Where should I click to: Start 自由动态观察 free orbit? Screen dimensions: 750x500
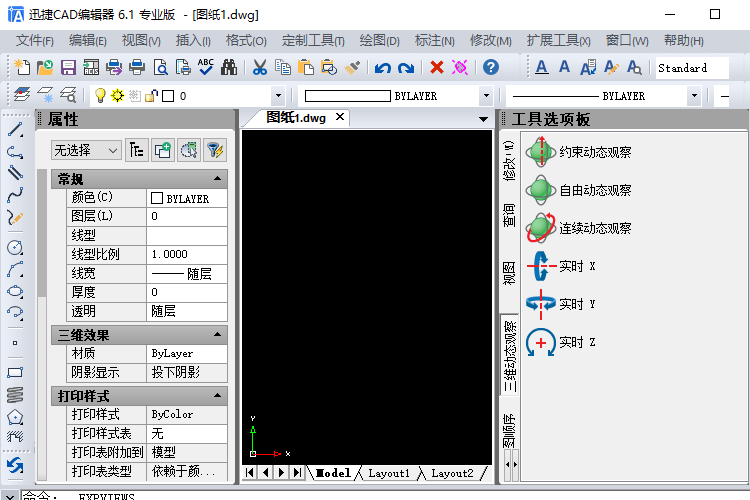[579, 190]
